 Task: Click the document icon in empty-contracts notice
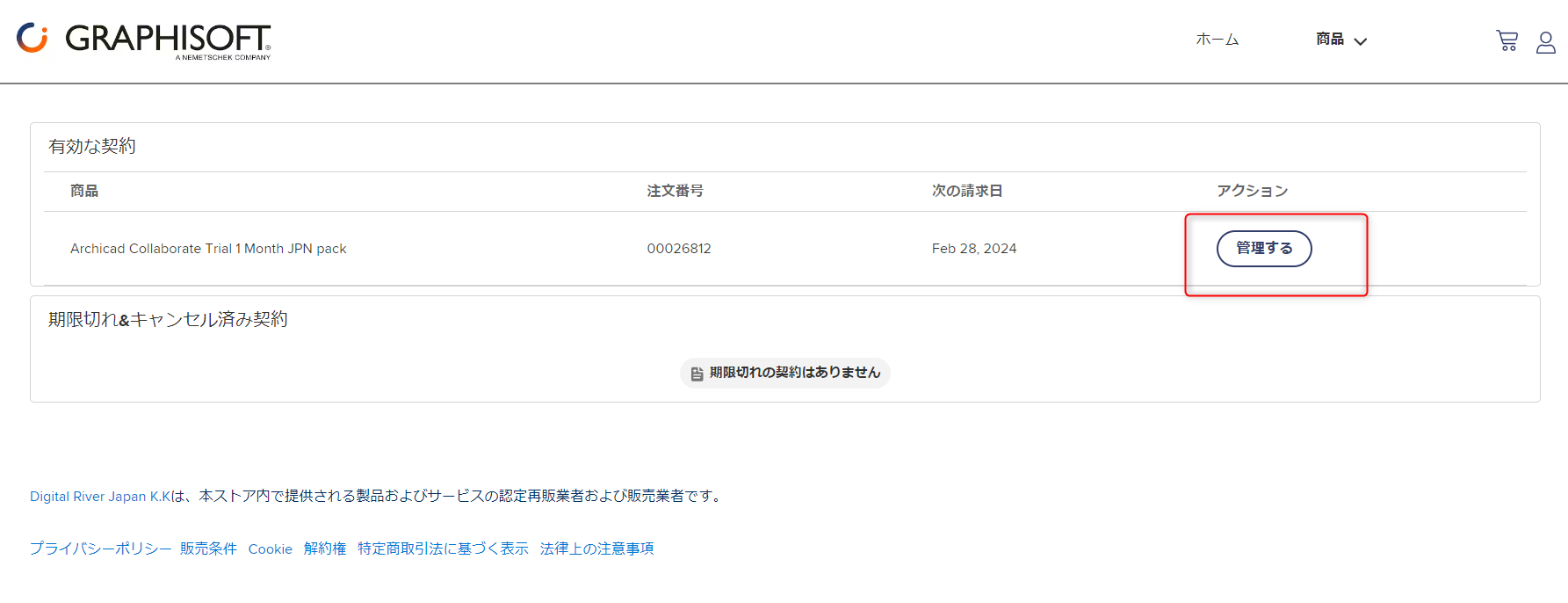click(697, 374)
